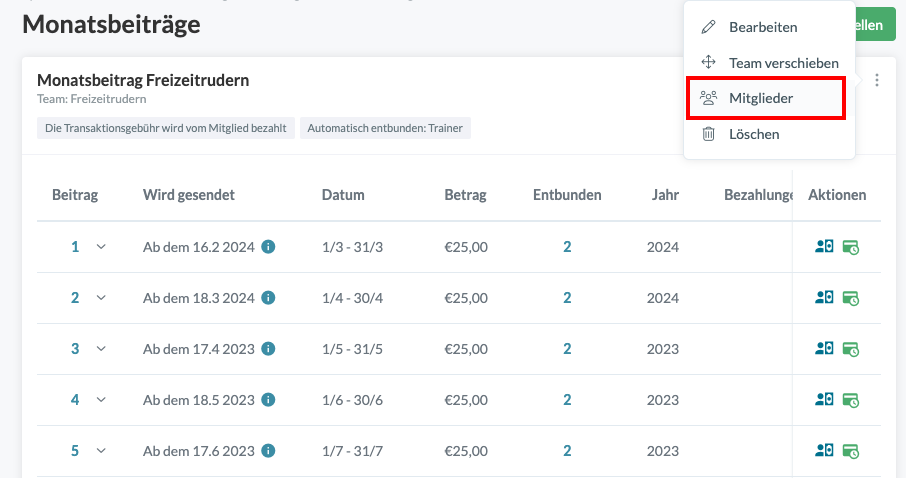The height and width of the screenshot is (478, 906).
Task: Open the three-dot menu for Monatsbeitrag Freizeitrudern
Action: (x=876, y=81)
